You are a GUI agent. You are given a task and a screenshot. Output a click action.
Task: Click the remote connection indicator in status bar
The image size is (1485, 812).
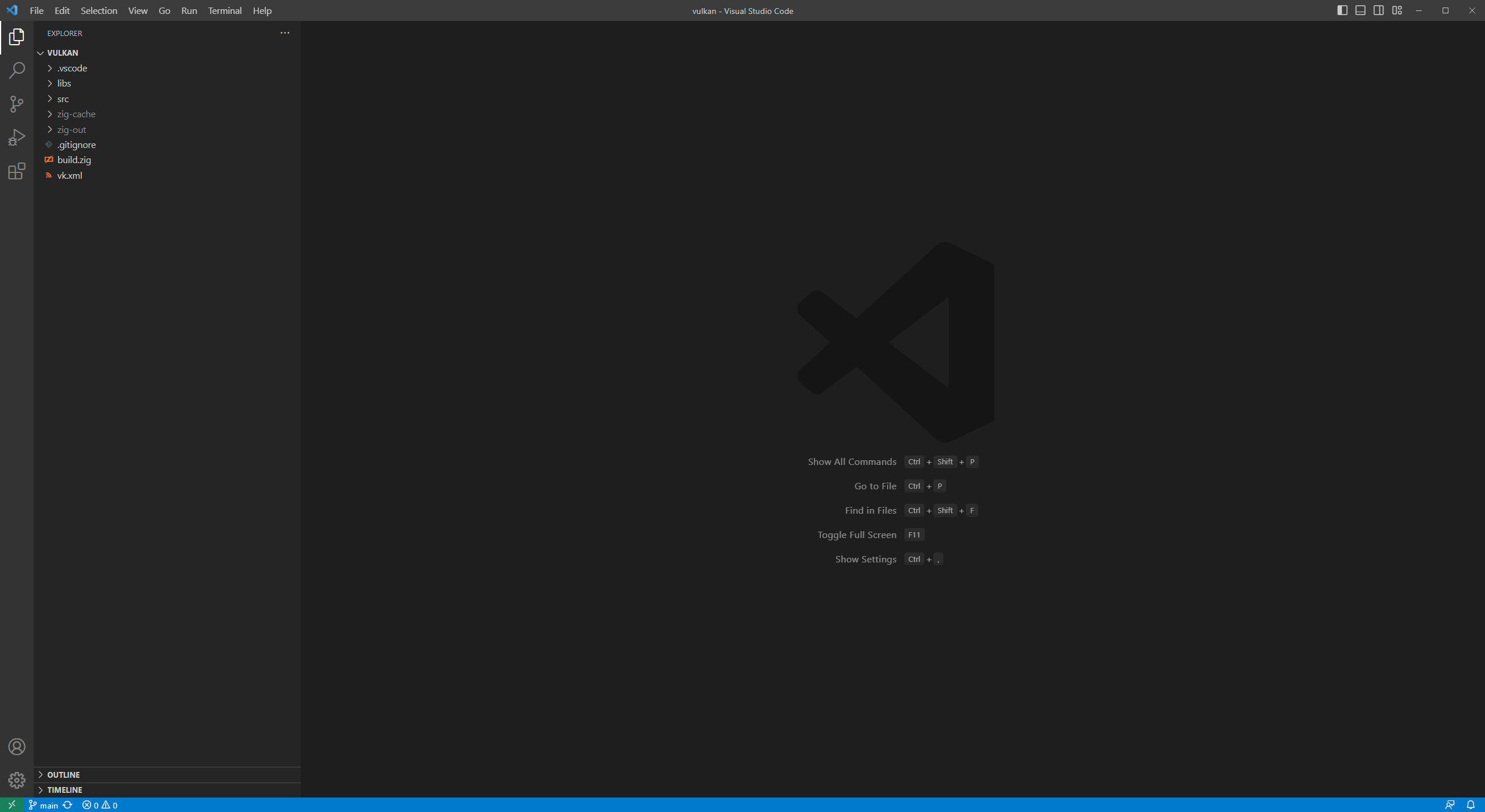click(x=12, y=805)
